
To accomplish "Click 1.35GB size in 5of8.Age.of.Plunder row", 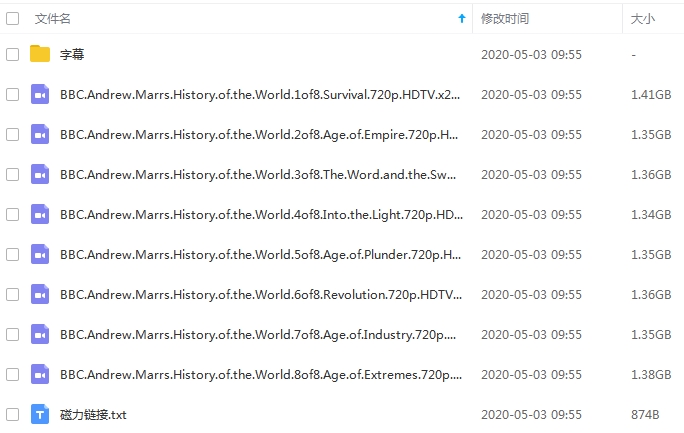I will (x=651, y=255).
